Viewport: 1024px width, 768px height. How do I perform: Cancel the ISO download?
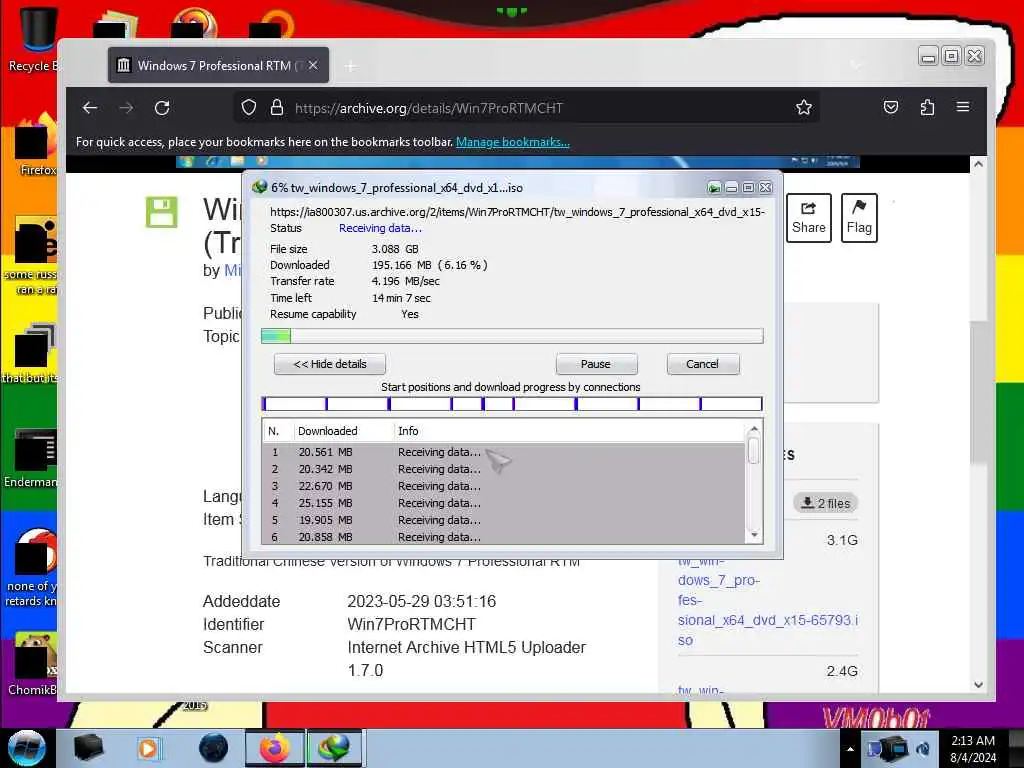pos(703,364)
